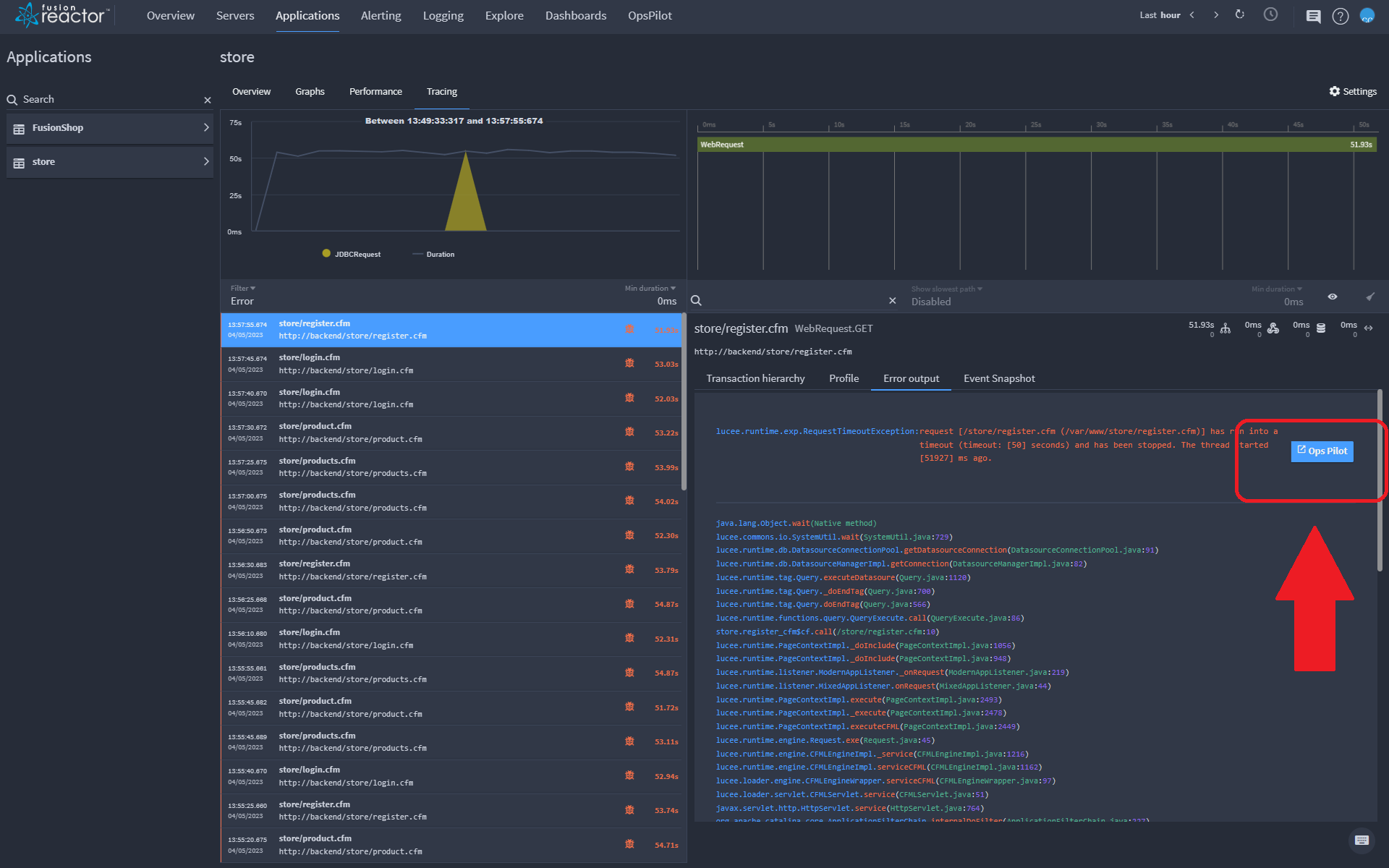Select the 13:57:25 store/products.cfm transaction

tap(451, 467)
